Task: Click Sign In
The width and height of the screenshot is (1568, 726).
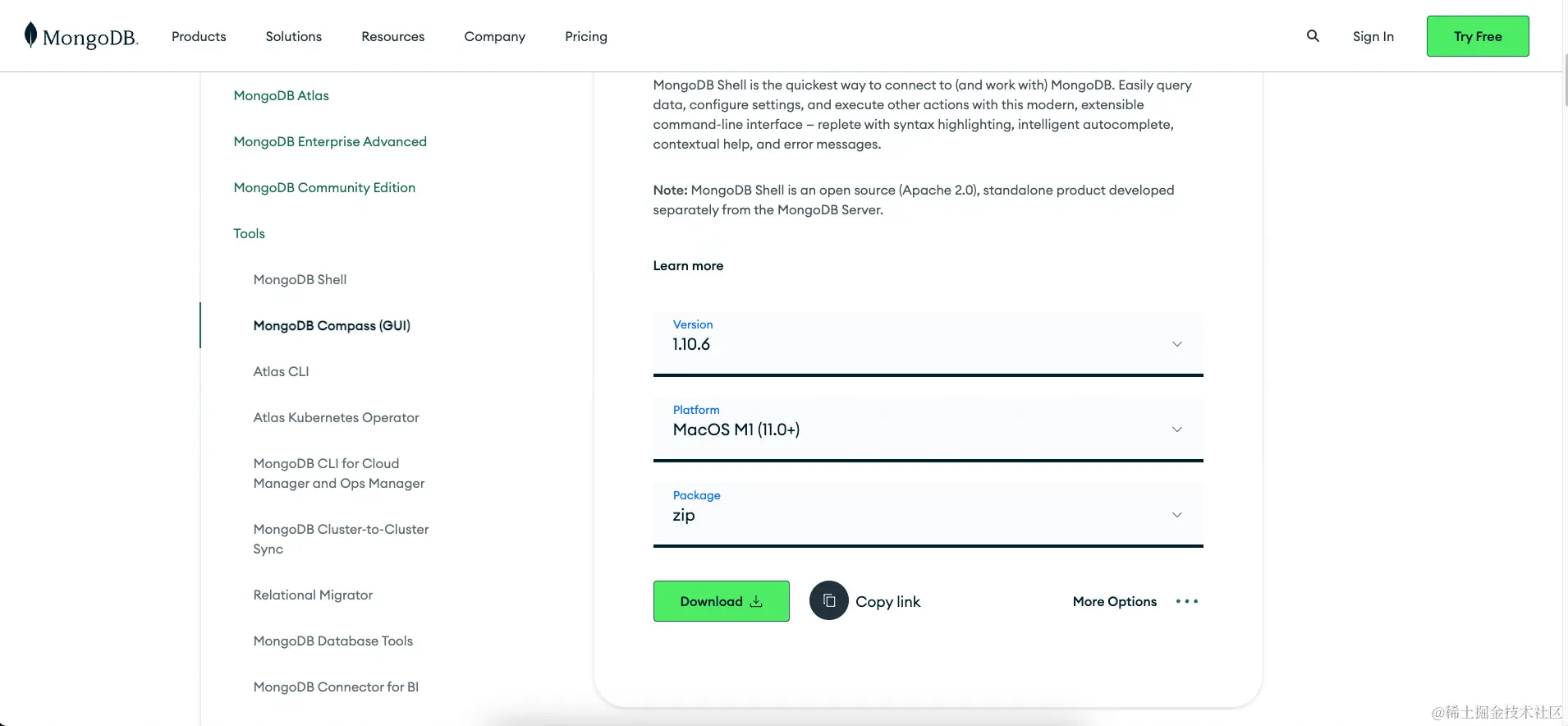Action: (1373, 36)
